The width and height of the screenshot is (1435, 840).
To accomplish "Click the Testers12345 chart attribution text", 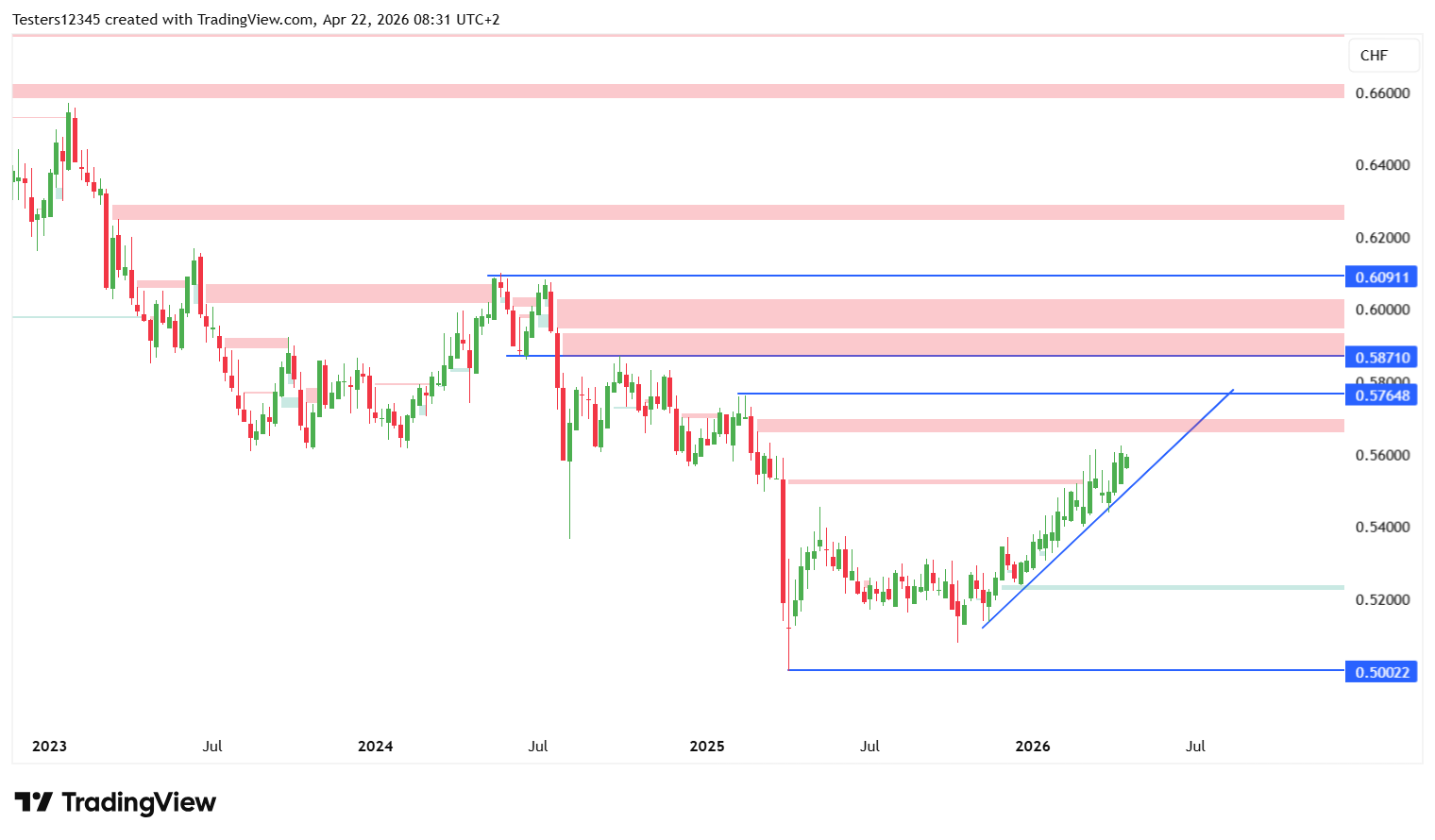I will tap(256, 20).
